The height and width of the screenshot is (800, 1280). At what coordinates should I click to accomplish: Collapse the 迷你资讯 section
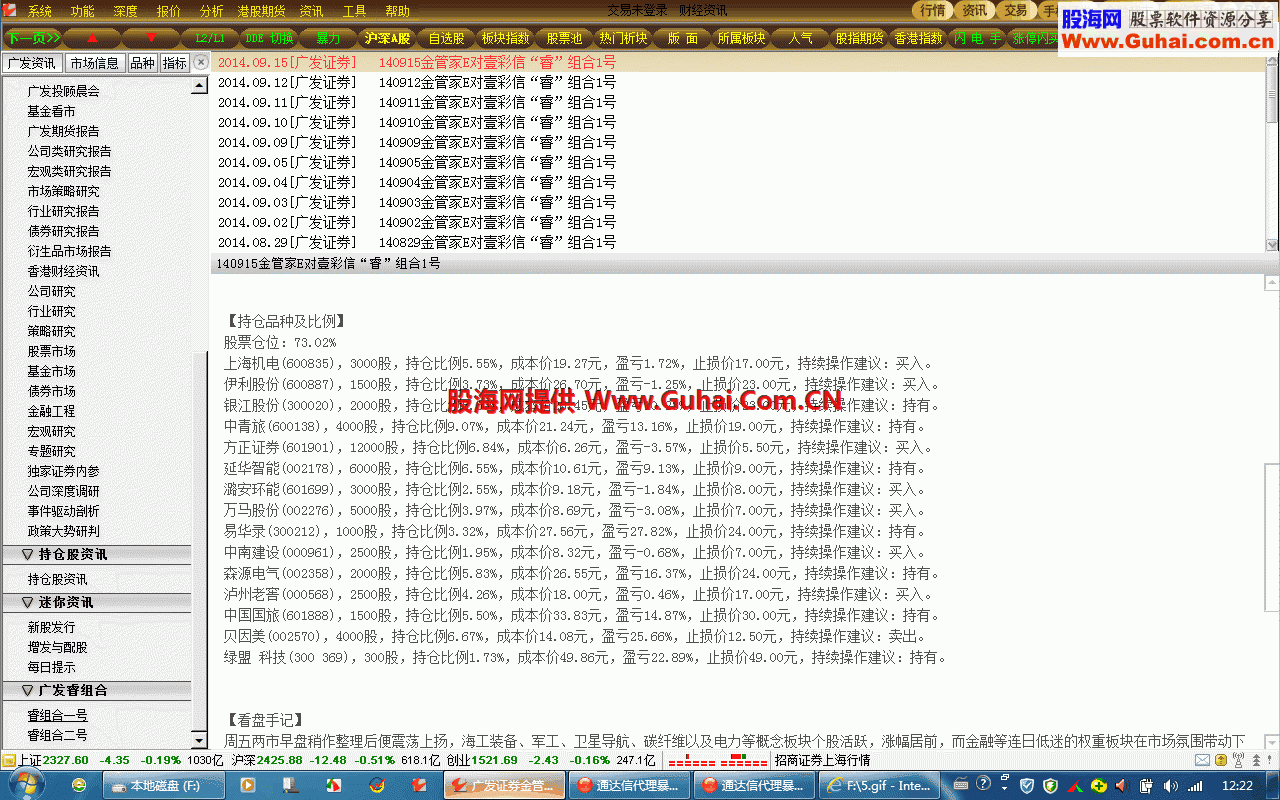click(x=96, y=602)
